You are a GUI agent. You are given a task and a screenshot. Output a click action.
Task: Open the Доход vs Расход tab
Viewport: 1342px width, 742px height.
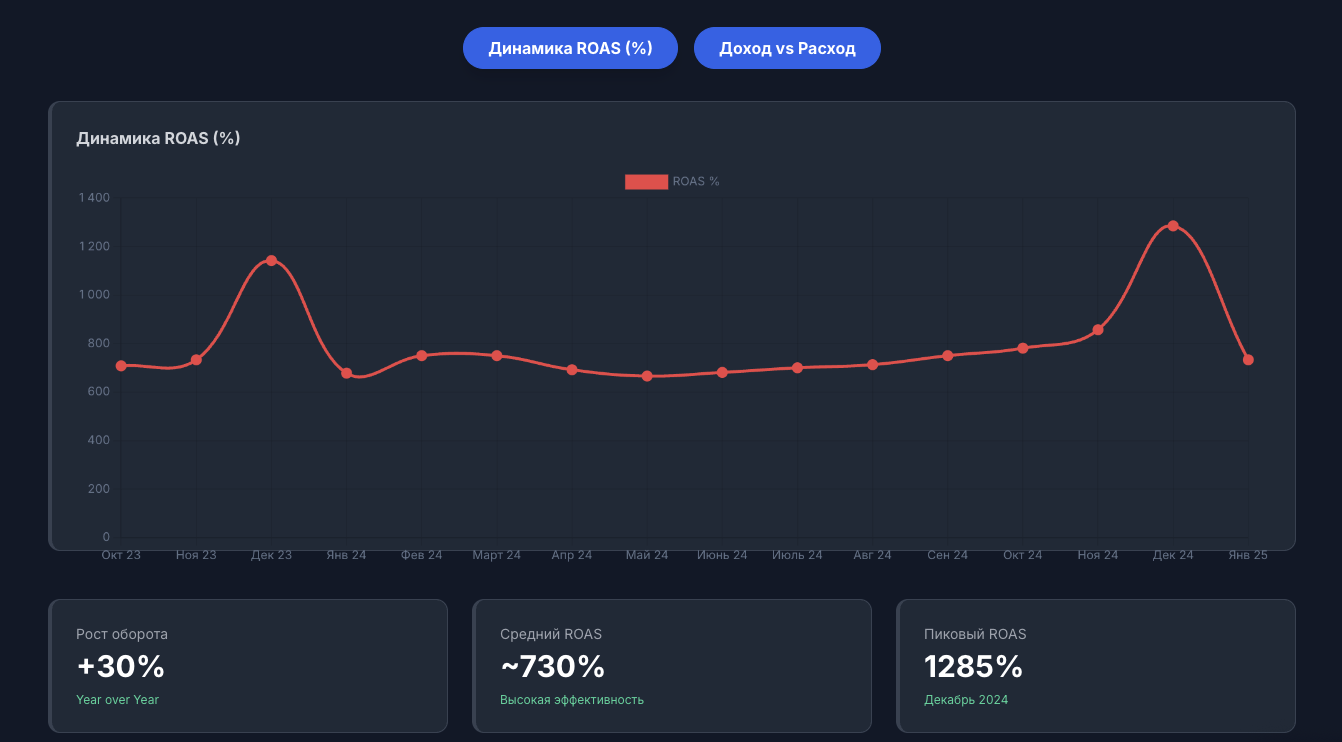pyautogui.click(x=787, y=48)
